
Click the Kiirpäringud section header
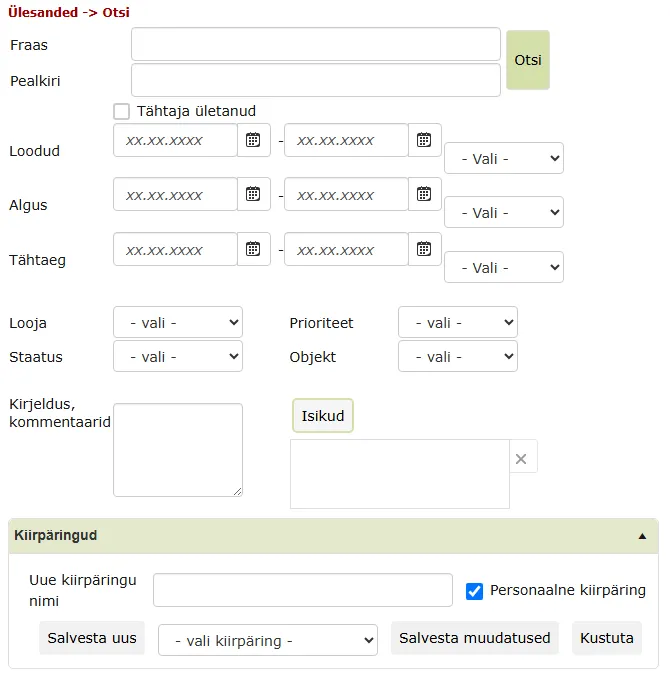pyautogui.click(x=333, y=536)
